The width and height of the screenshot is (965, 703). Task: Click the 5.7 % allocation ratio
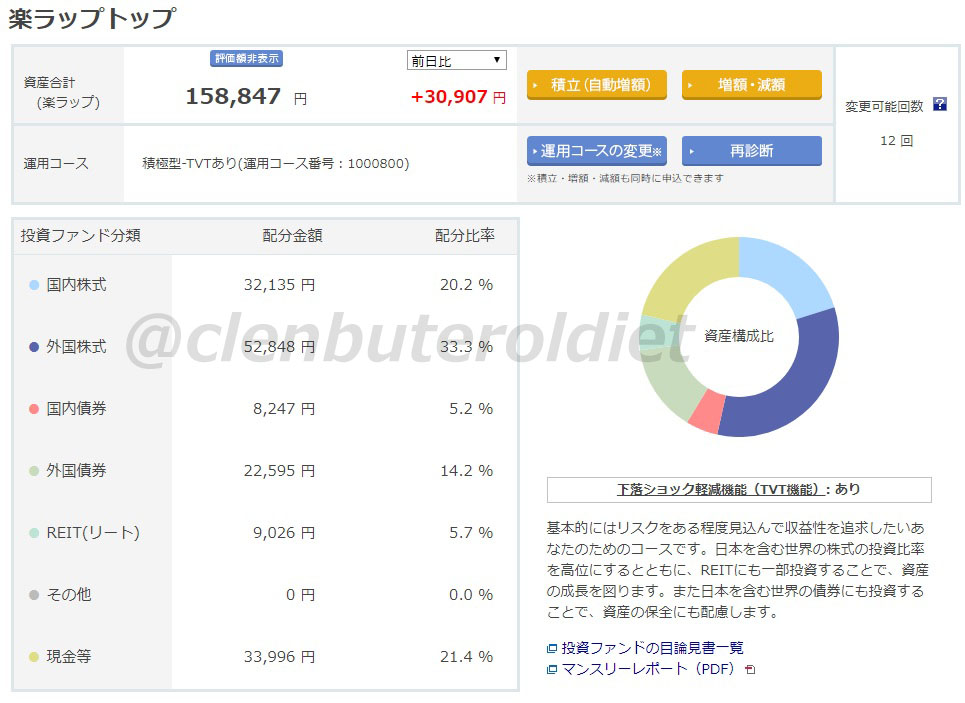point(471,533)
